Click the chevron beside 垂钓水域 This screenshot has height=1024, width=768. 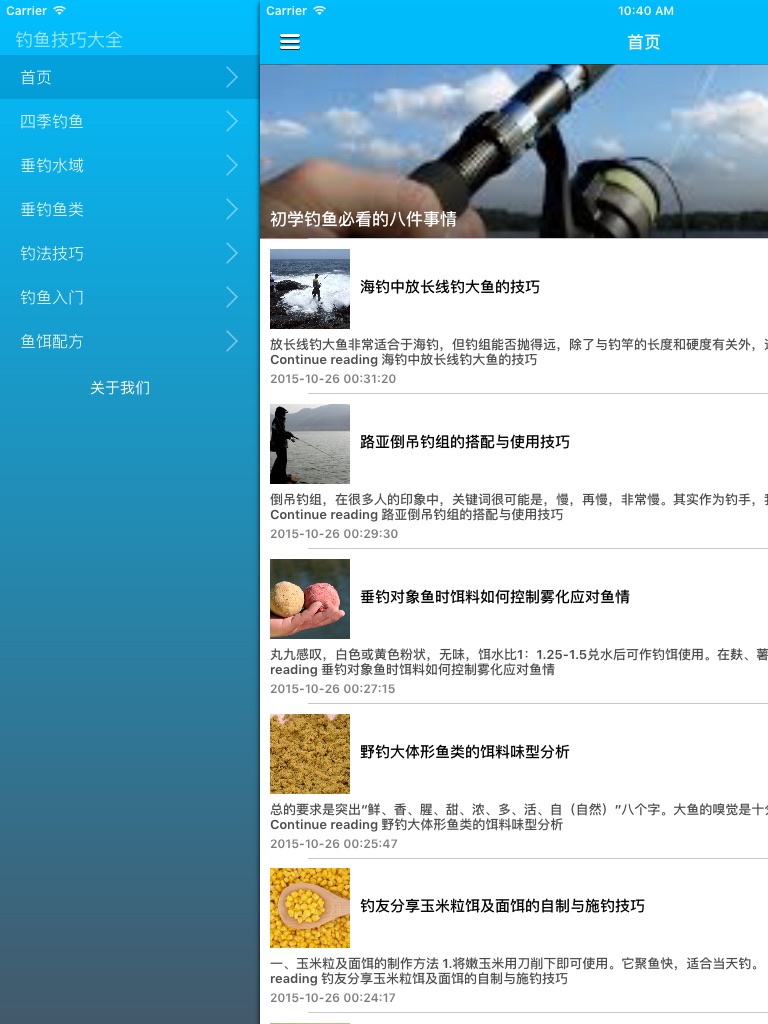(232, 165)
